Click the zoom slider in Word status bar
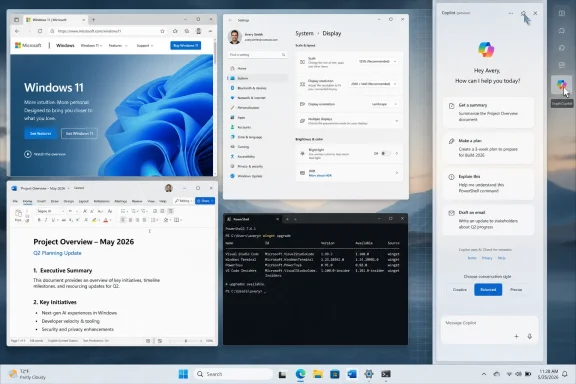The image size is (576, 384). 186,341
